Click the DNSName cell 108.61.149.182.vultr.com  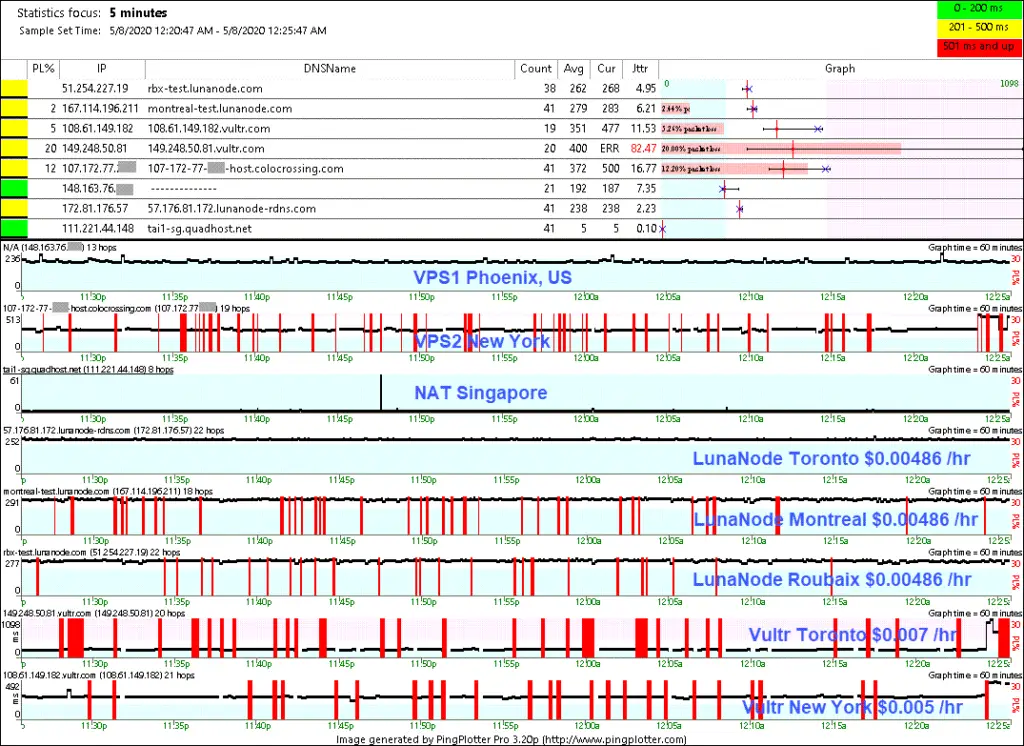pos(209,129)
